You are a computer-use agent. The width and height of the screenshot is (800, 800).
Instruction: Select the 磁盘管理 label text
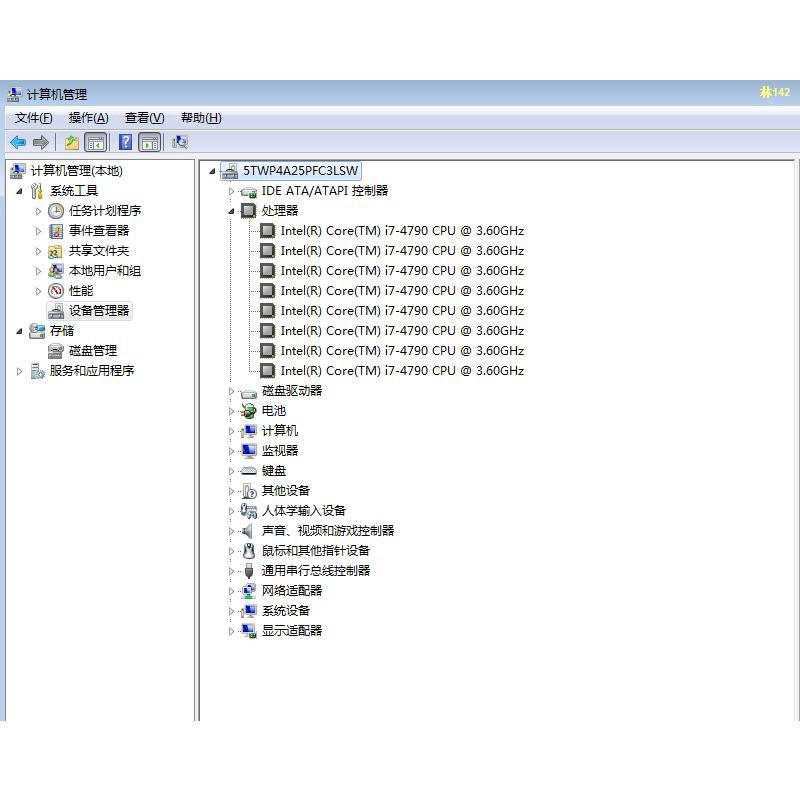click(x=93, y=351)
